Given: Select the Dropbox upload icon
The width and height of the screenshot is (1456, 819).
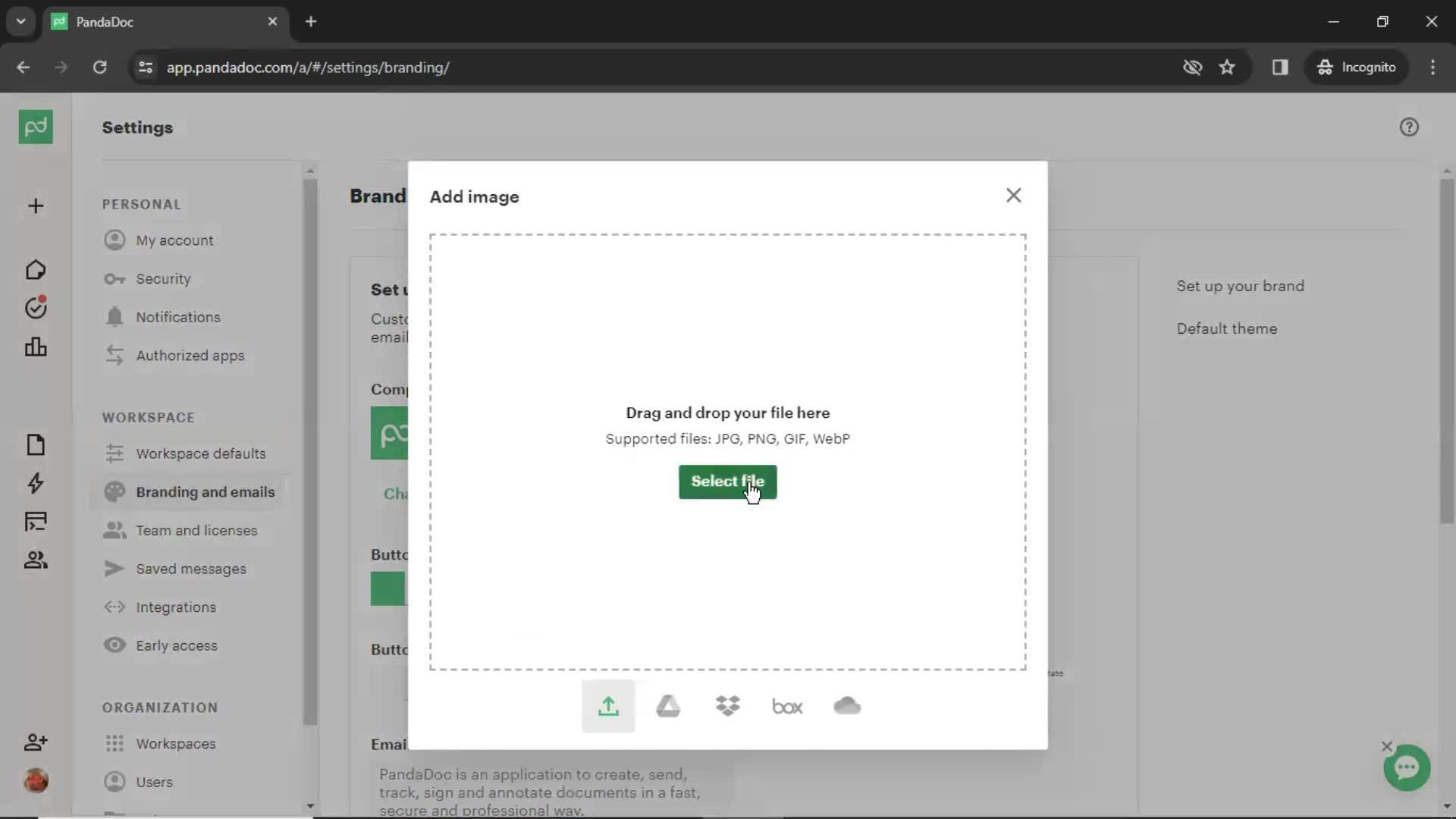Looking at the screenshot, I should pos(727,706).
